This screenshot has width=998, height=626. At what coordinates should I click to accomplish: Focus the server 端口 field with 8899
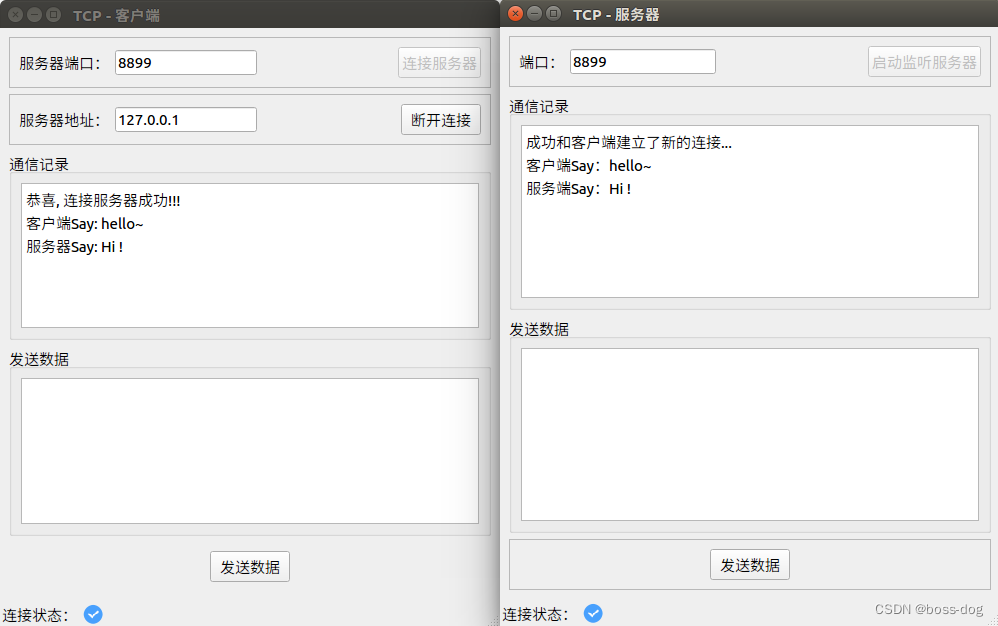[642, 62]
